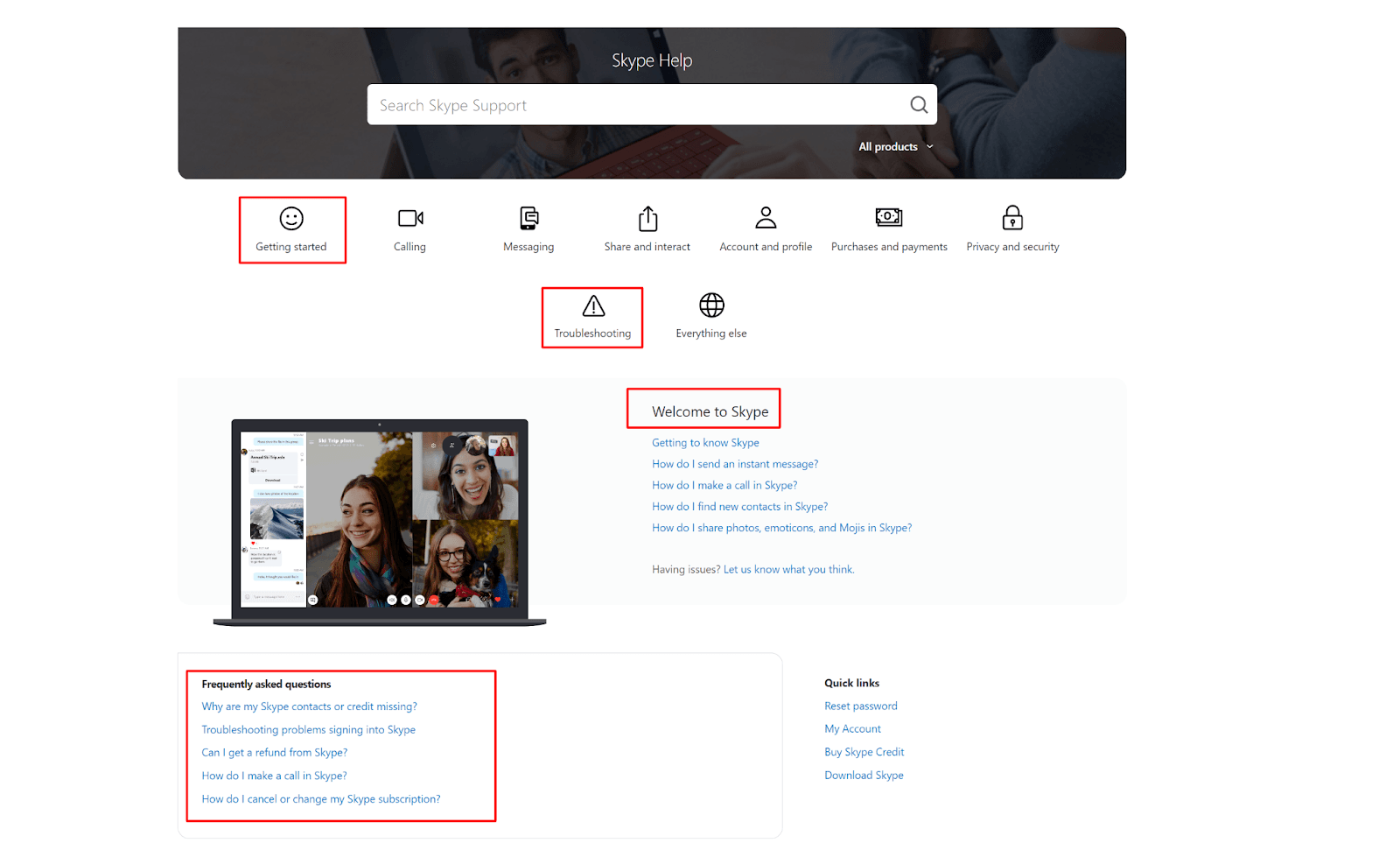Click the Everything else globe icon

711,306
